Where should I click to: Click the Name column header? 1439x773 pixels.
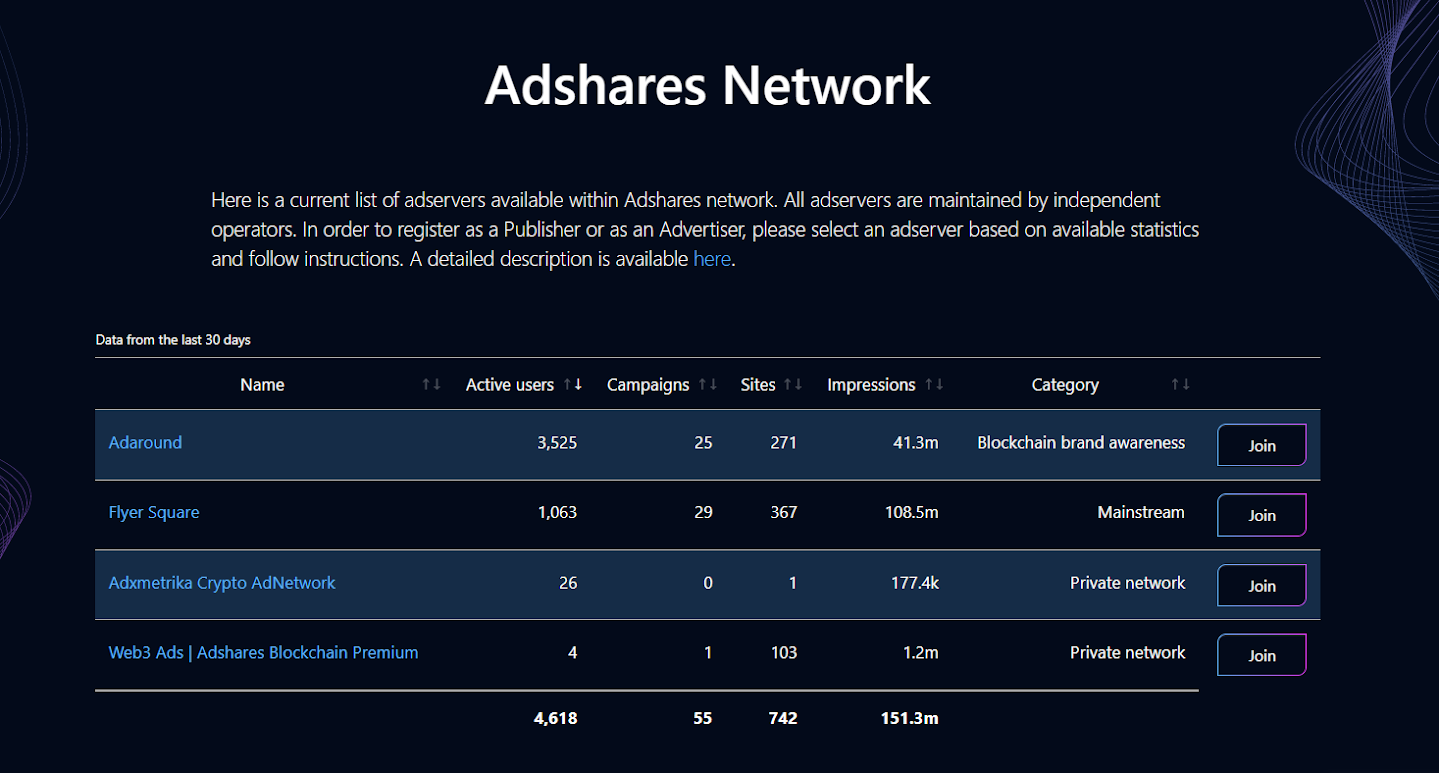(262, 385)
